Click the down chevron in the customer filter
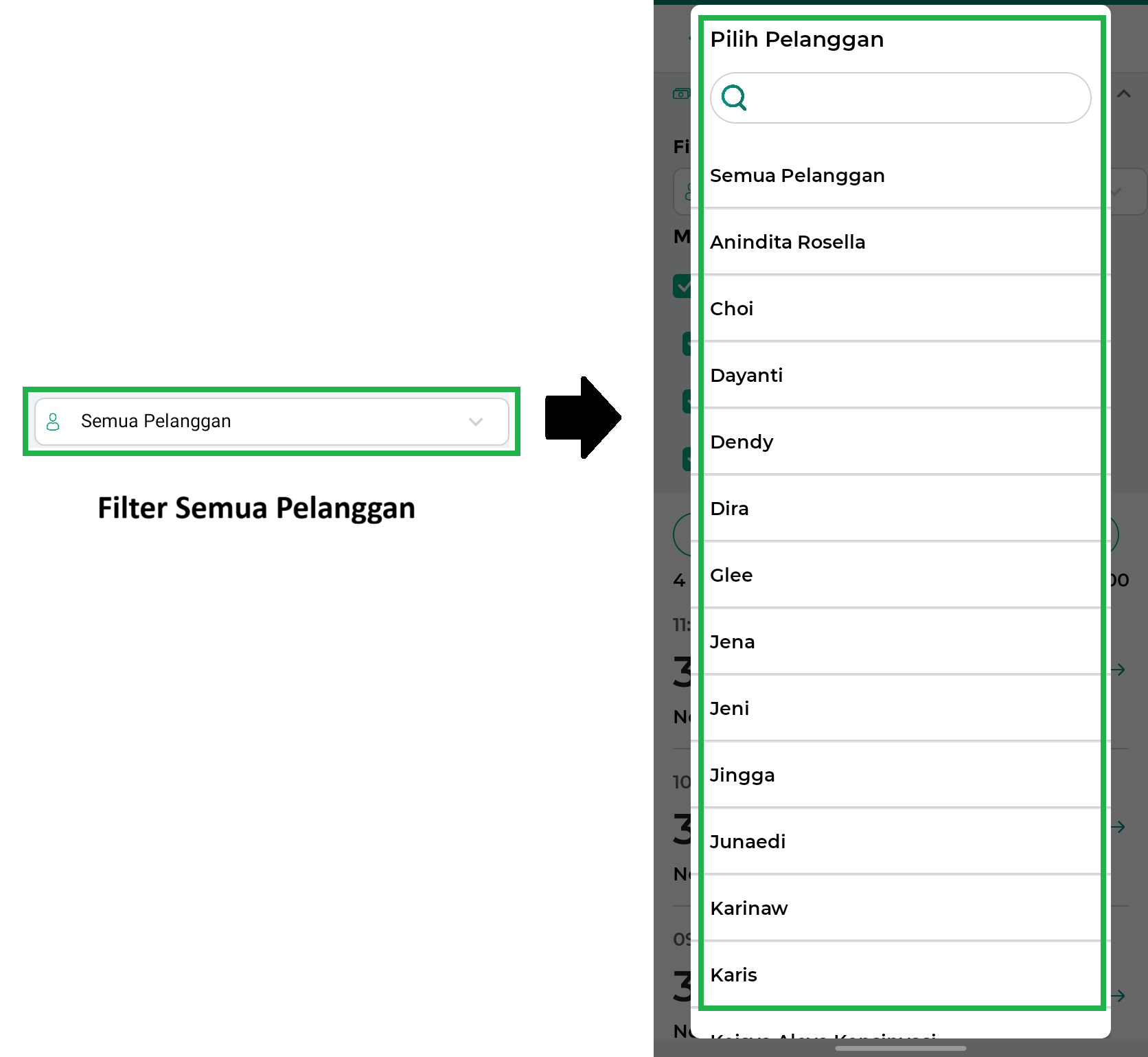Image resolution: width=1148 pixels, height=1057 pixels. 476,422
